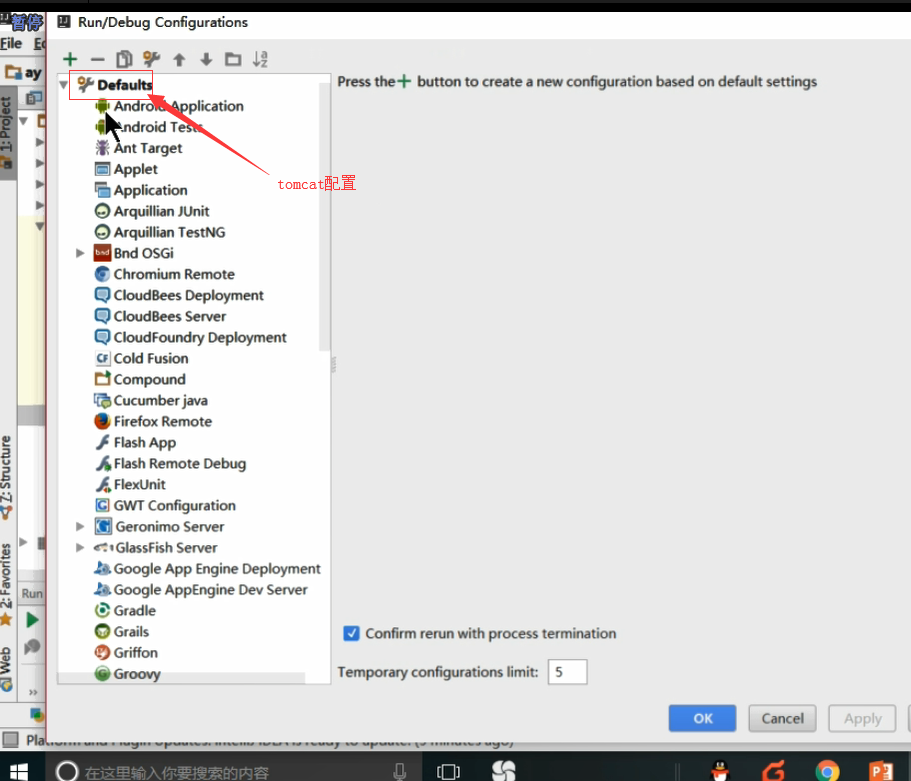Click the Grails icon
The height and width of the screenshot is (781, 911).
pyautogui.click(x=102, y=631)
